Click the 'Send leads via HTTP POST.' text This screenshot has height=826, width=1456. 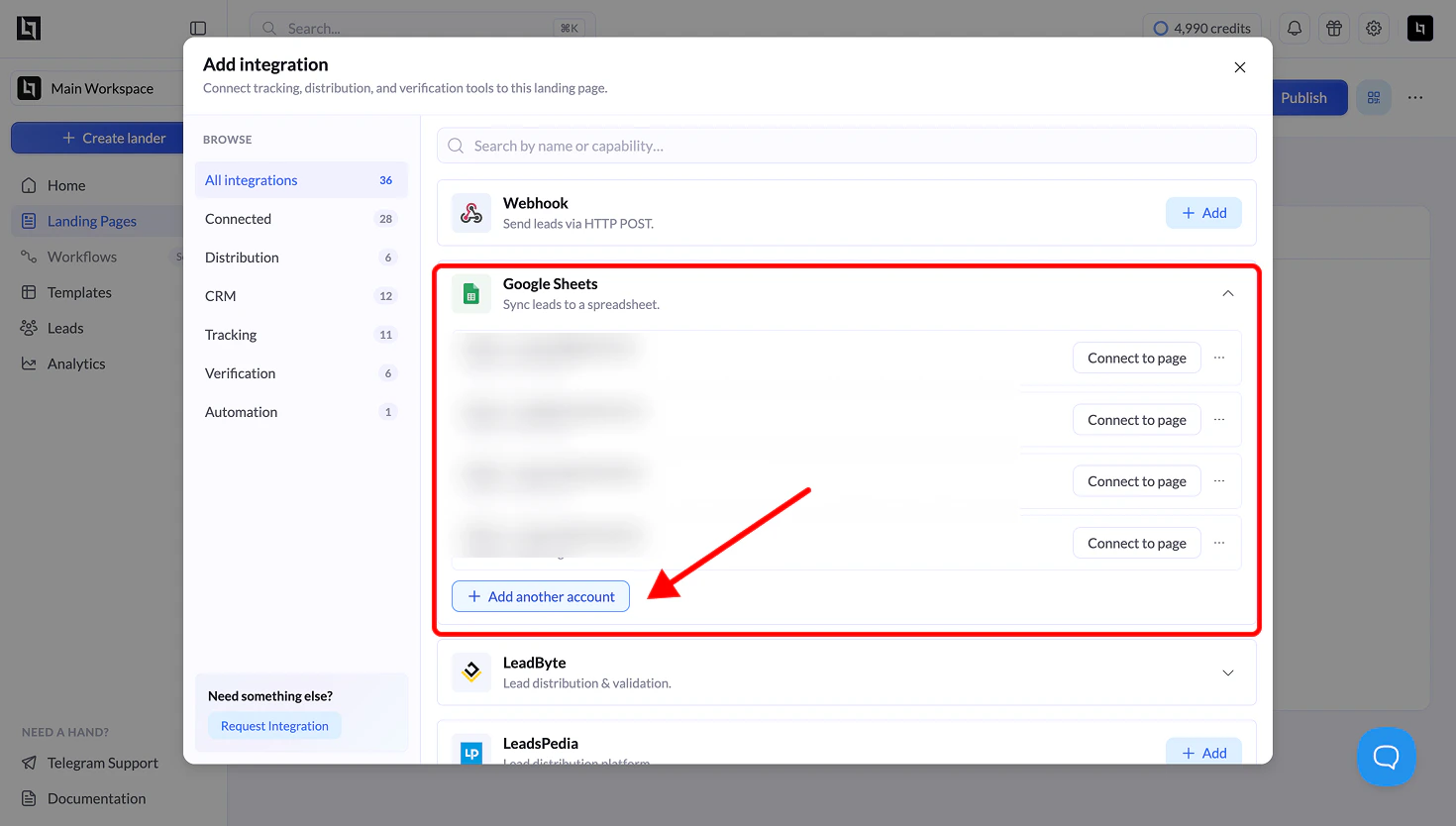pyautogui.click(x=578, y=224)
